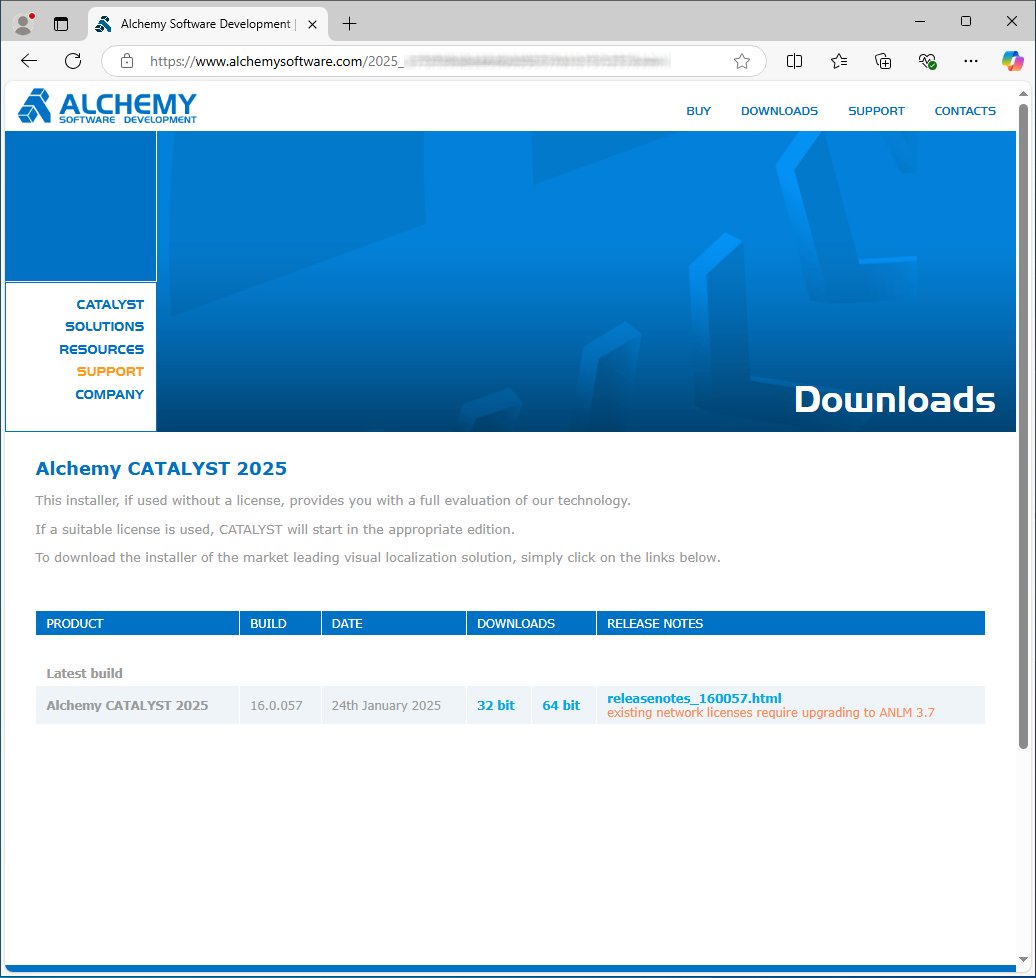1036x978 pixels.
Task: Open the browser profile avatar
Action: pos(24,24)
